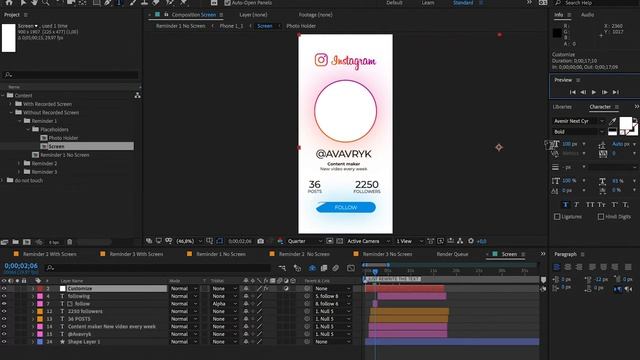
Task: Hide the Shape Layer 1 eye toggle
Action: (4, 342)
